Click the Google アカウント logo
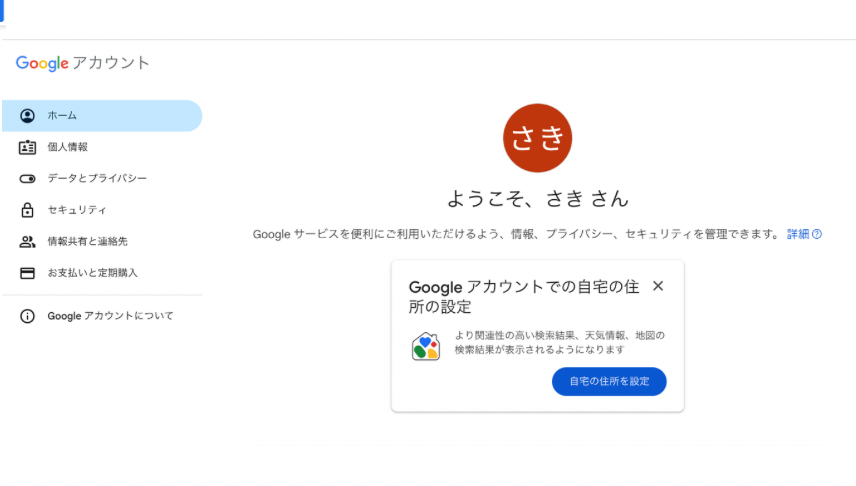 (x=82, y=63)
